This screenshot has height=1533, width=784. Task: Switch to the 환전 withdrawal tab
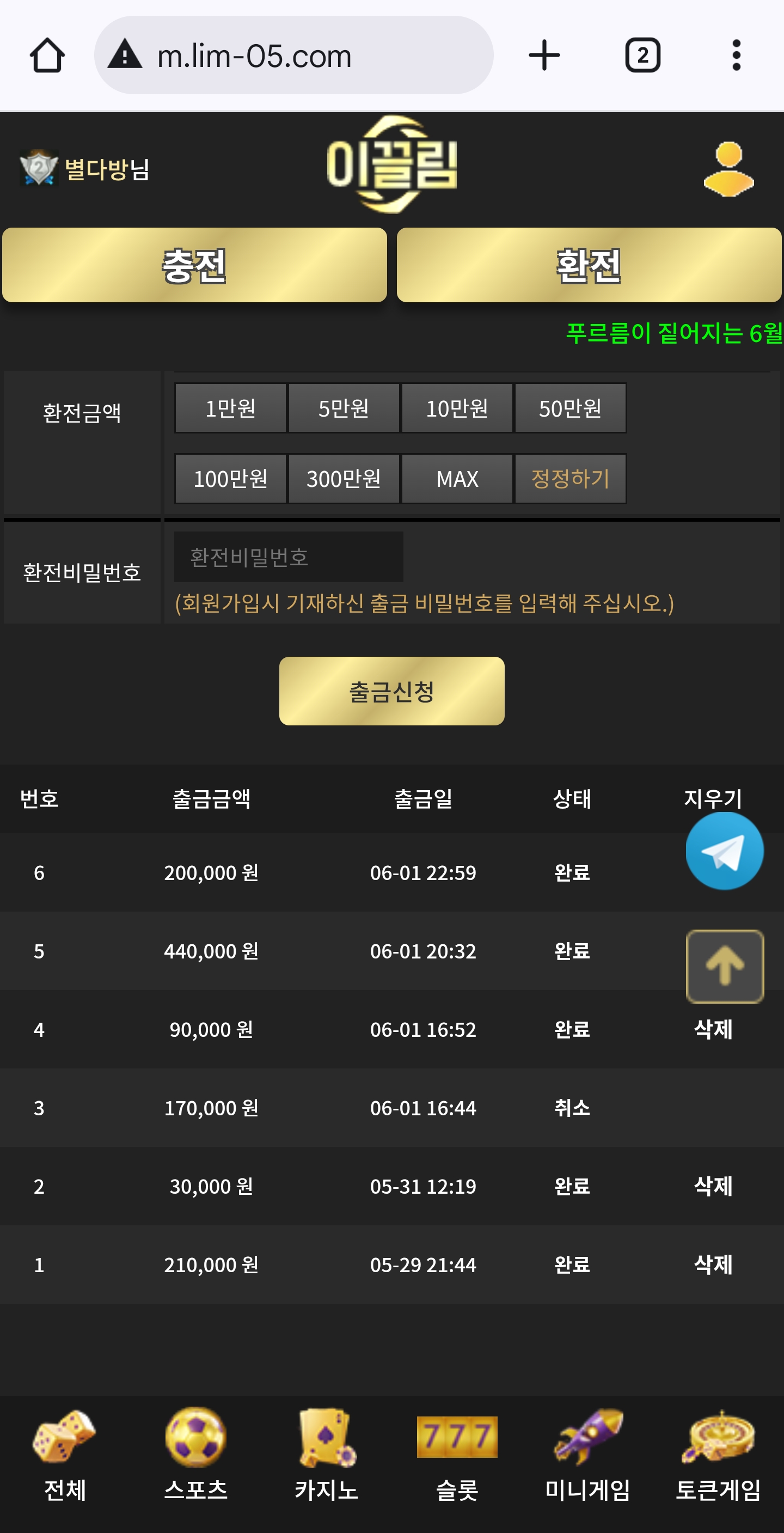point(589,265)
